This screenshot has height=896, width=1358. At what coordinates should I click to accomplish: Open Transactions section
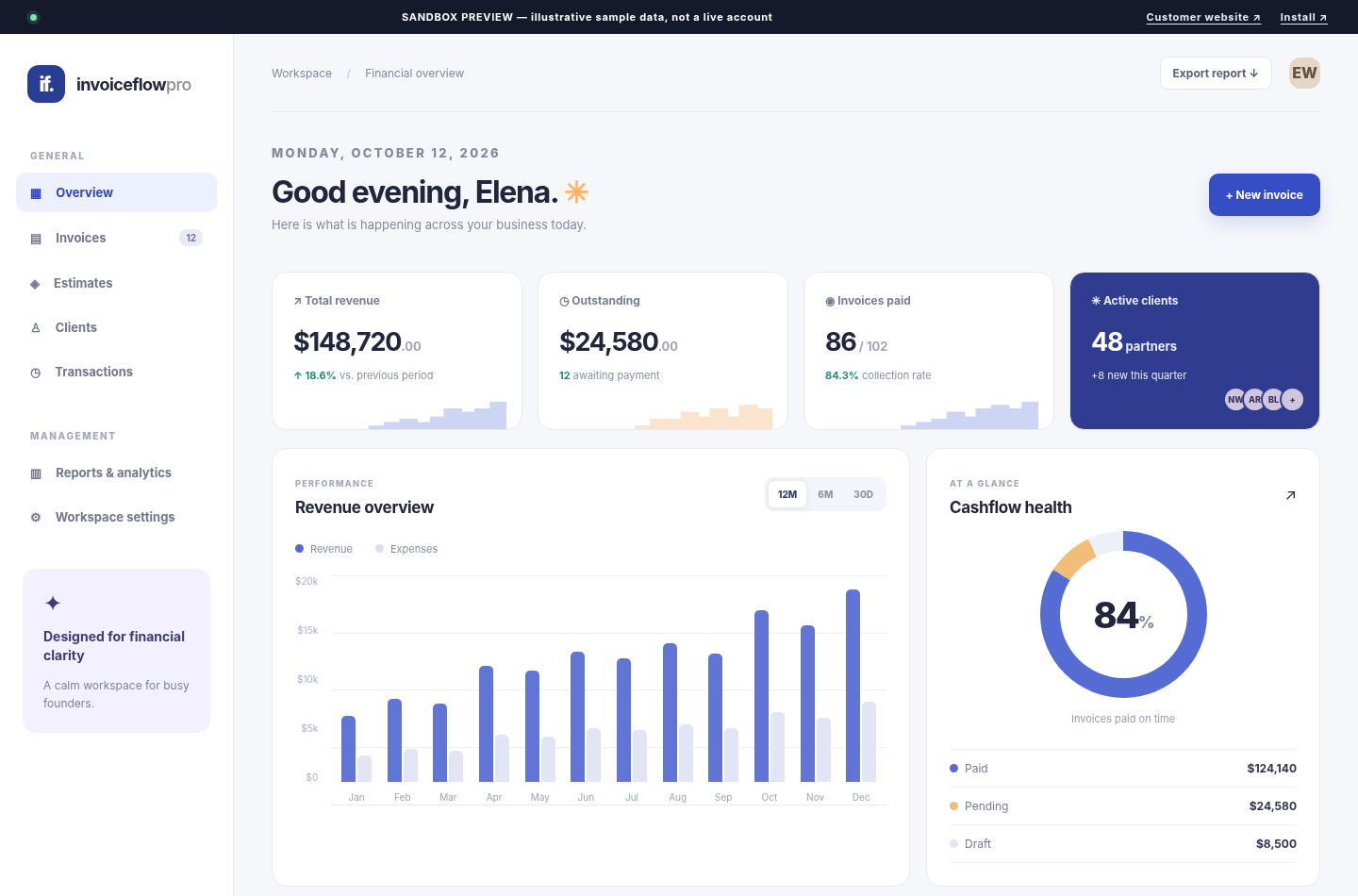click(116, 372)
